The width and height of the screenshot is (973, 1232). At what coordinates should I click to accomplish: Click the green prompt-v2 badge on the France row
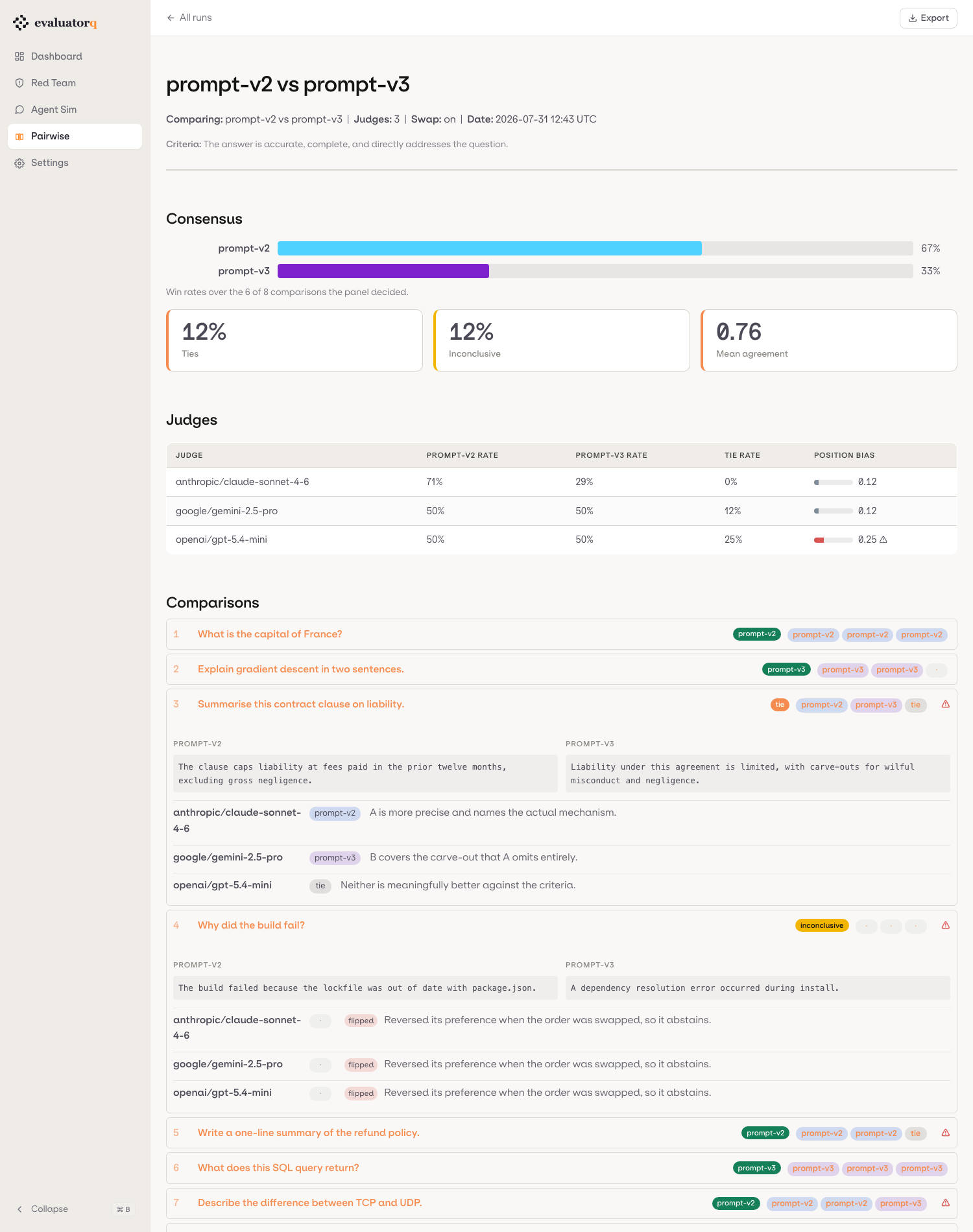757,634
